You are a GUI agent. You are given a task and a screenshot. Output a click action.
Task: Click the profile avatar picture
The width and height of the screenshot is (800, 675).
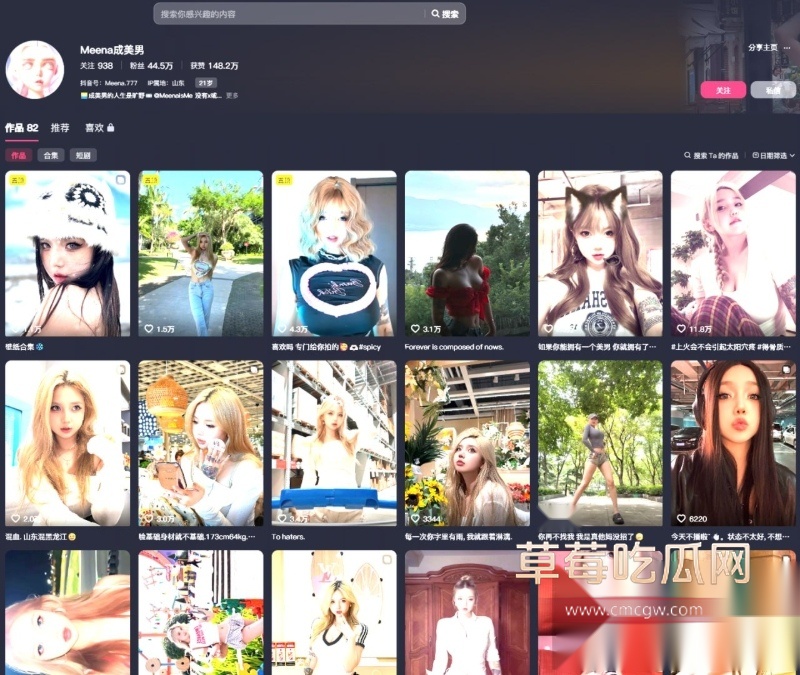point(35,70)
